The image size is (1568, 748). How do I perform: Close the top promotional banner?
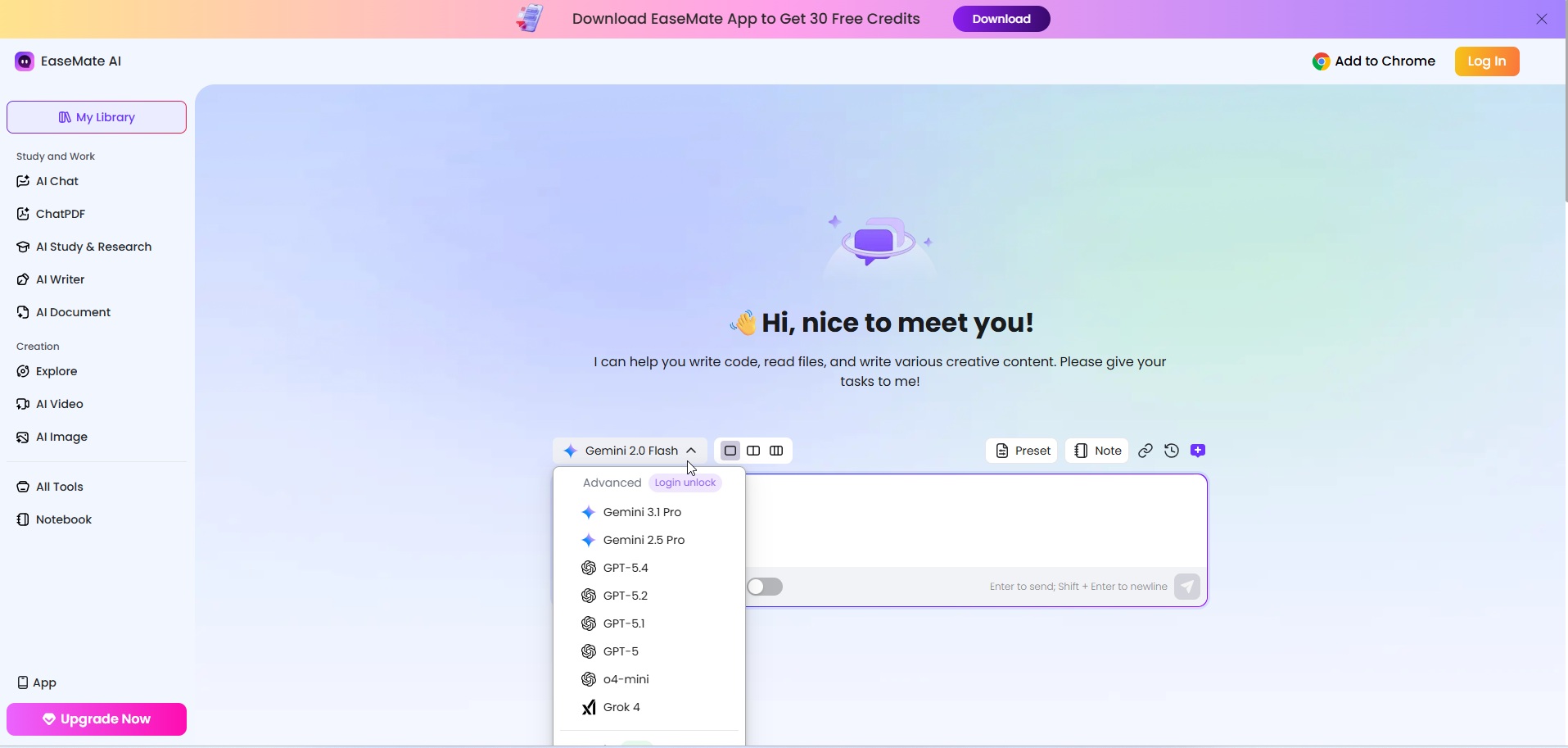point(1542,19)
